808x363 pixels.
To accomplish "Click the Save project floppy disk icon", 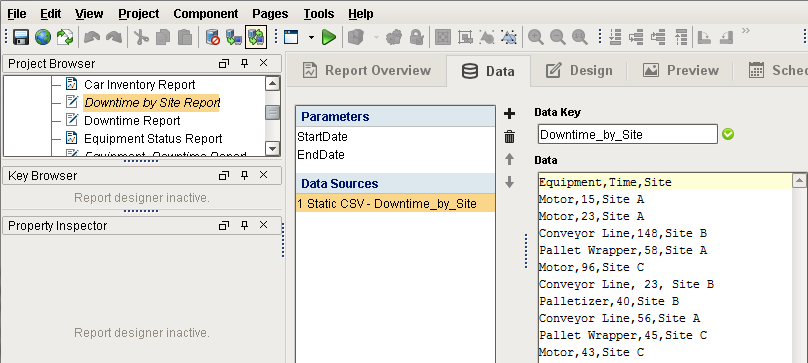I will pyautogui.click(x=21, y=37).
